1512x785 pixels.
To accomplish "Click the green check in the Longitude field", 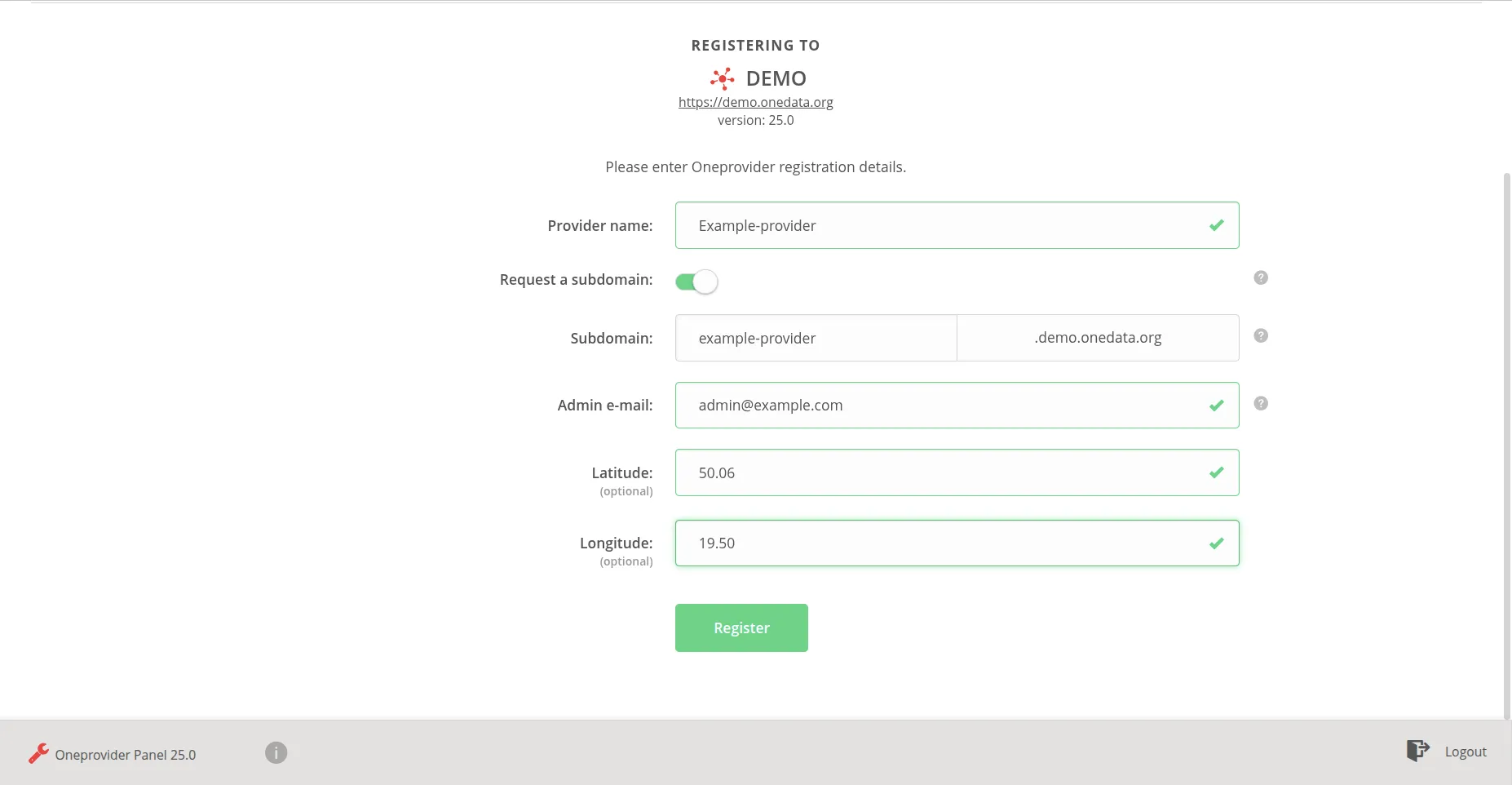I will [1216, 543].
